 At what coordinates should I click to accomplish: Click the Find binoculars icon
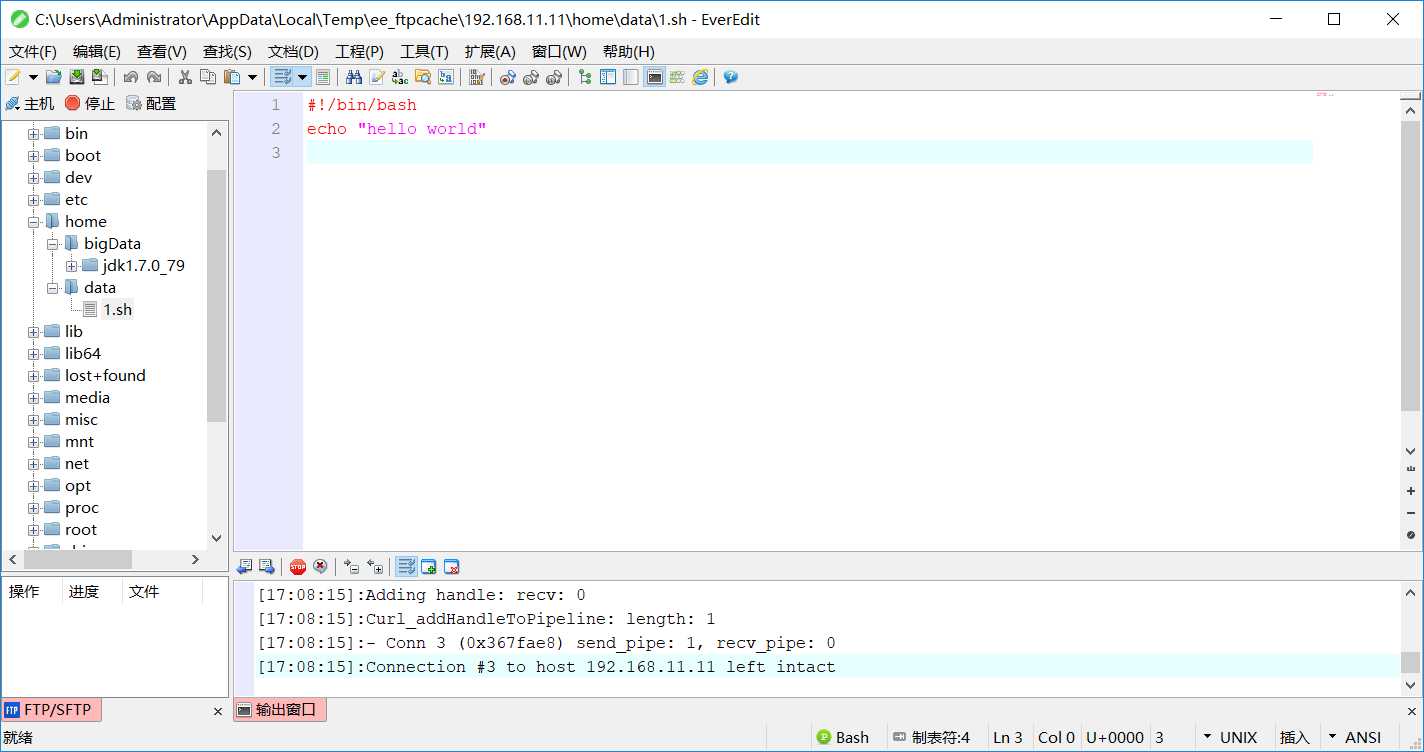(x=354, y=77)
